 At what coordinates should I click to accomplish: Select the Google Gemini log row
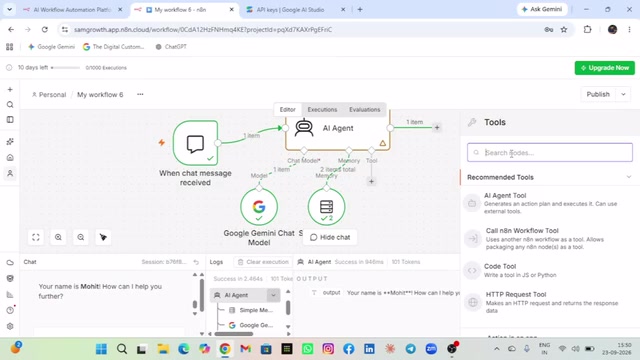pyautogui.click(x=251, y=325)
